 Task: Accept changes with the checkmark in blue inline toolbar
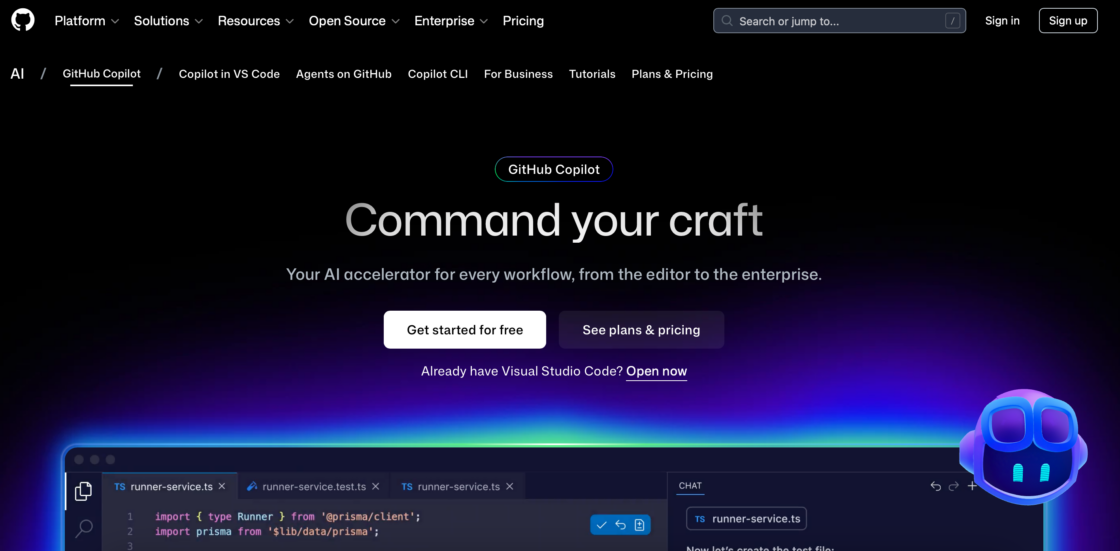601,525
